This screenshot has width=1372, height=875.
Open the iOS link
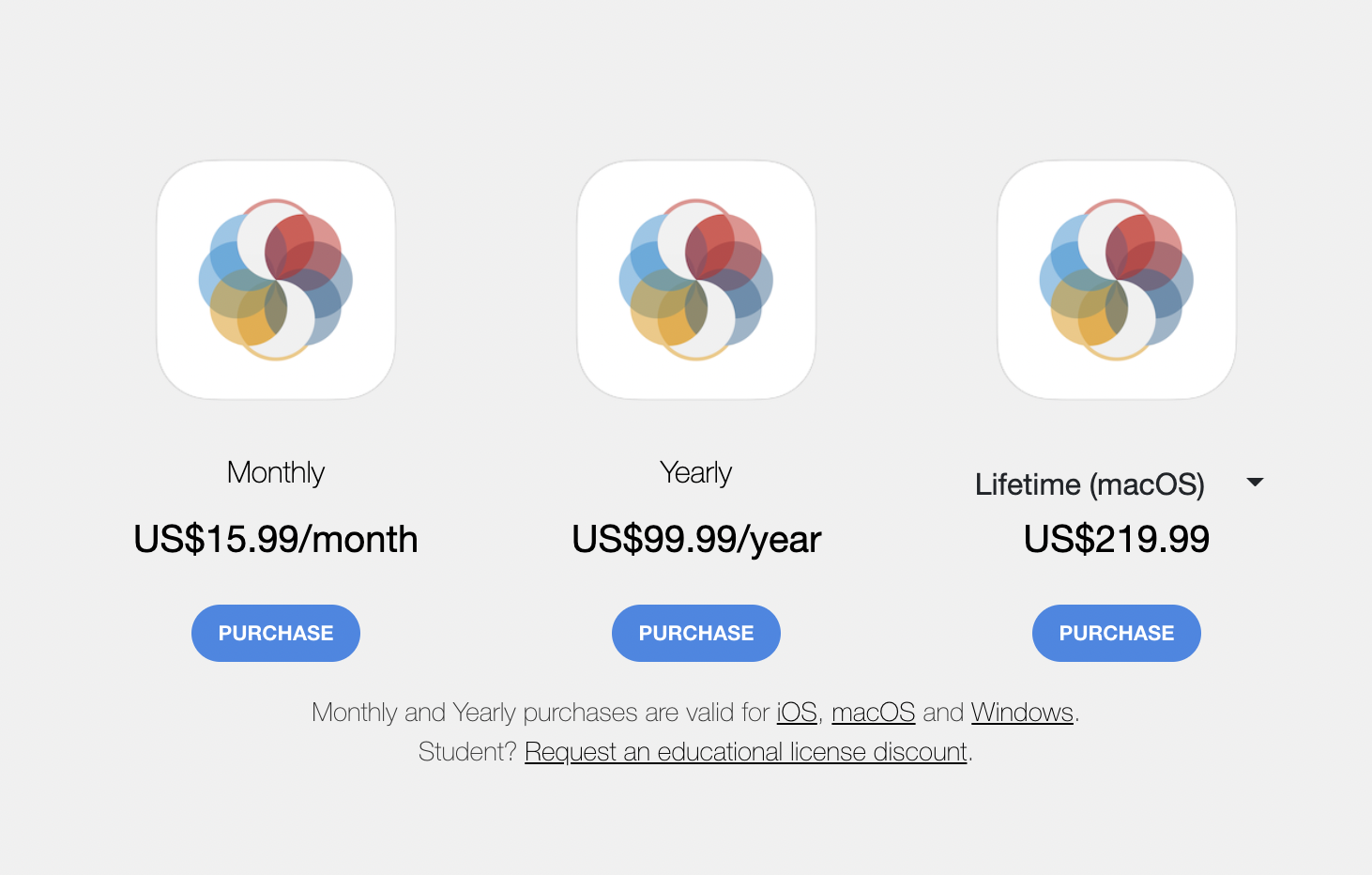[x=797, y=713]
